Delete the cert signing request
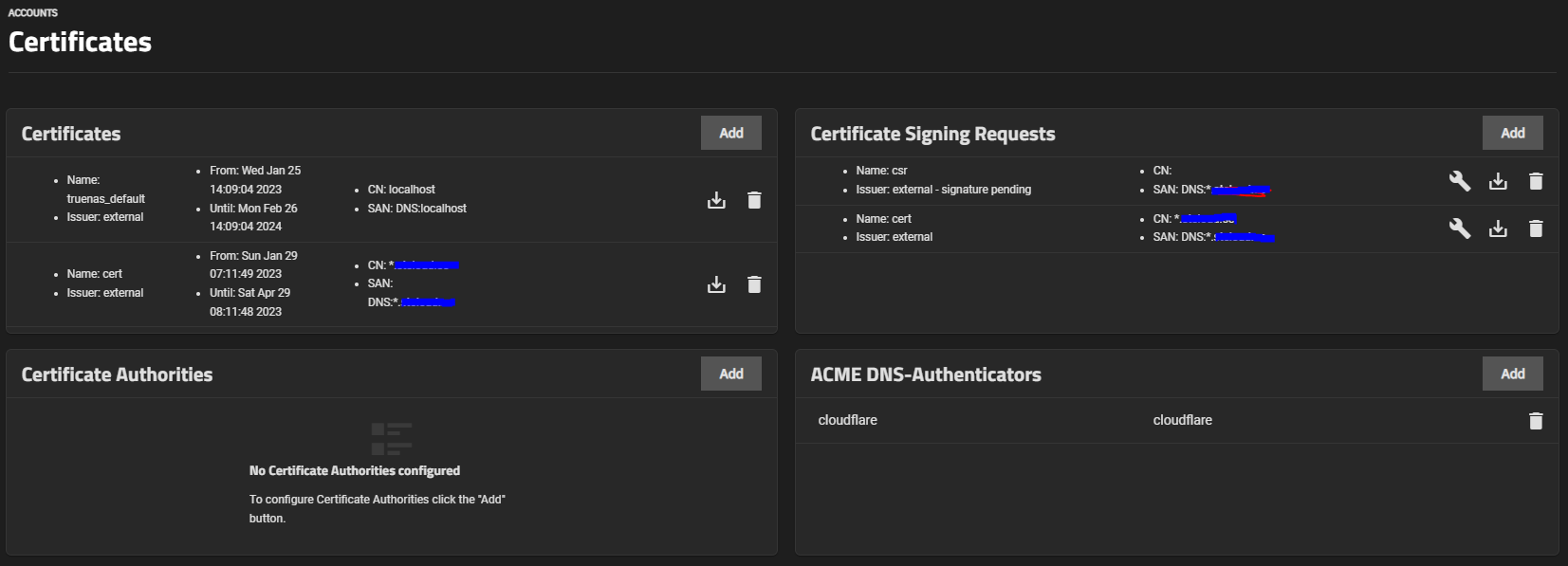This screenshot has width=1568, height=566. point(1536,228)
